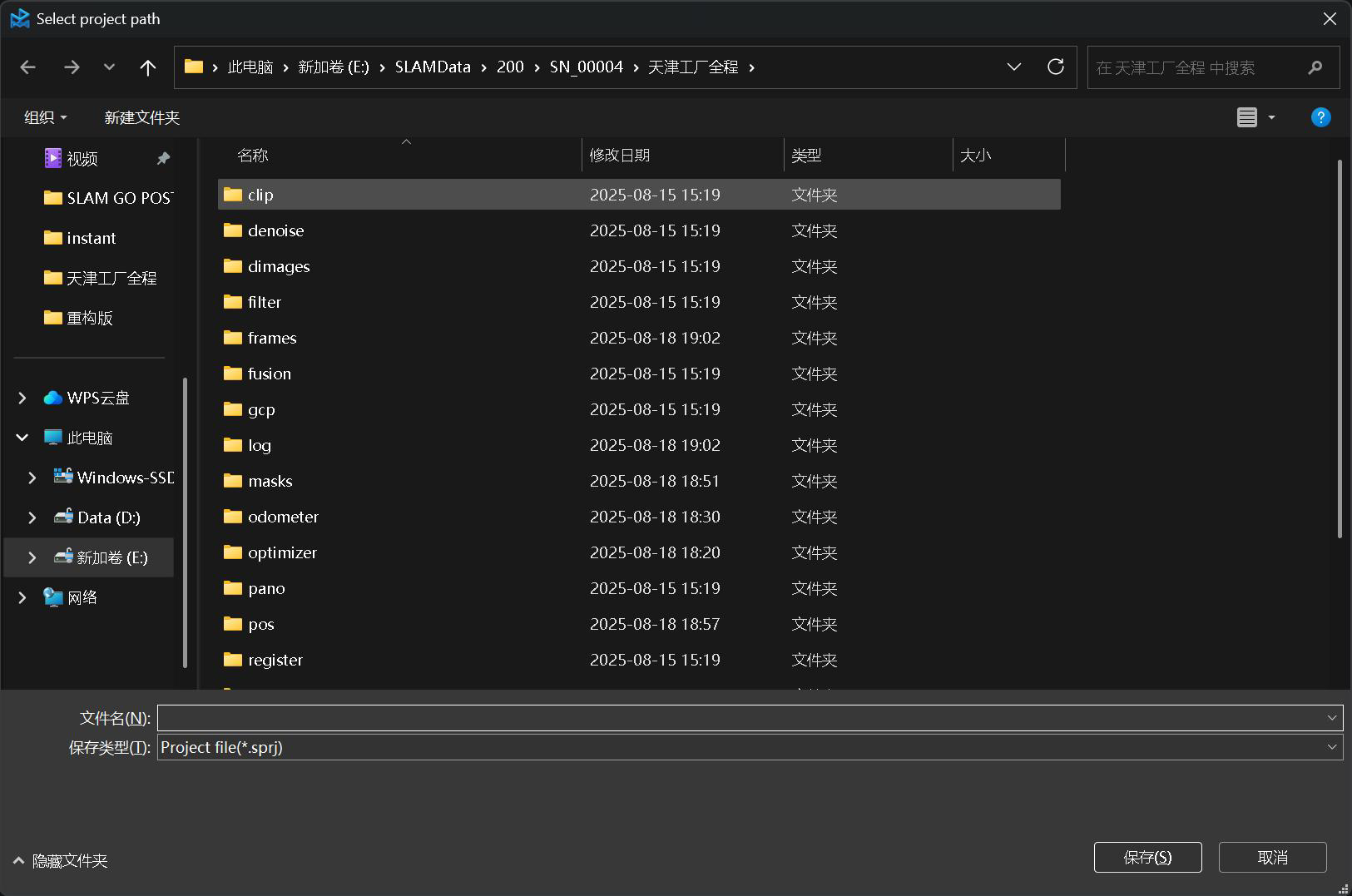1352x896 pixels.
Task: Open recent locations dropdown arrow
Action: pos(109,67)
